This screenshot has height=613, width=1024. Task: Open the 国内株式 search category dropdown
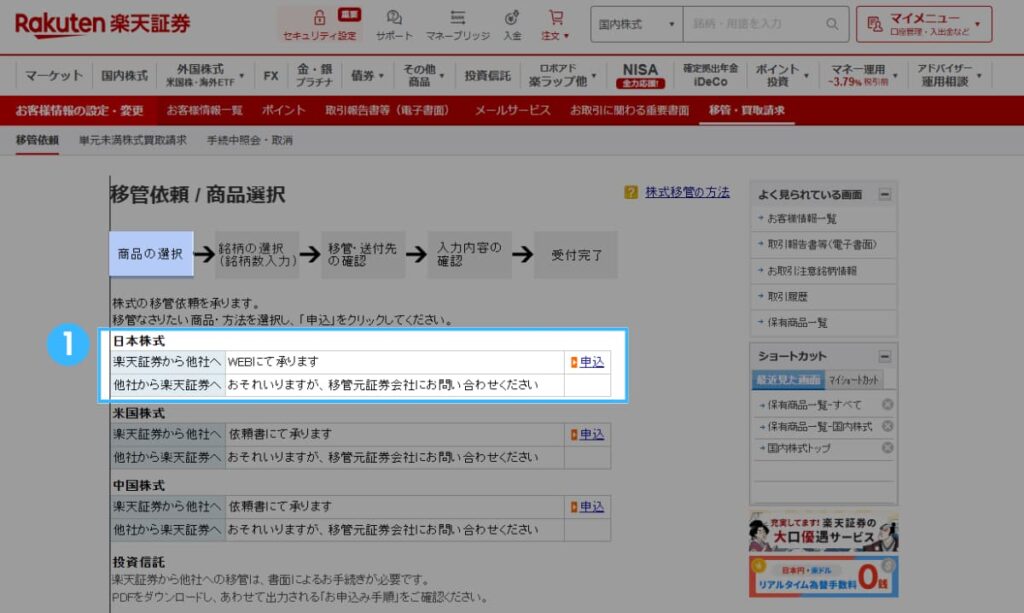pyautogui.click(x=635, y=23)
